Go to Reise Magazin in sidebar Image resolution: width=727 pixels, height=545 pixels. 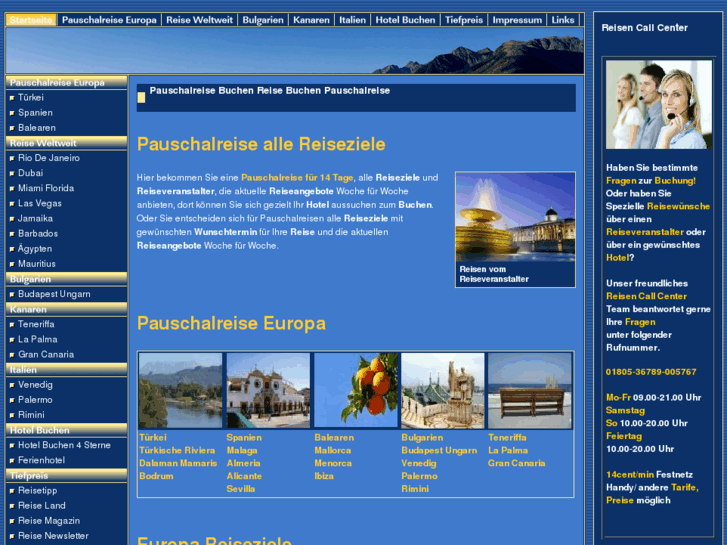click(49, 521)
